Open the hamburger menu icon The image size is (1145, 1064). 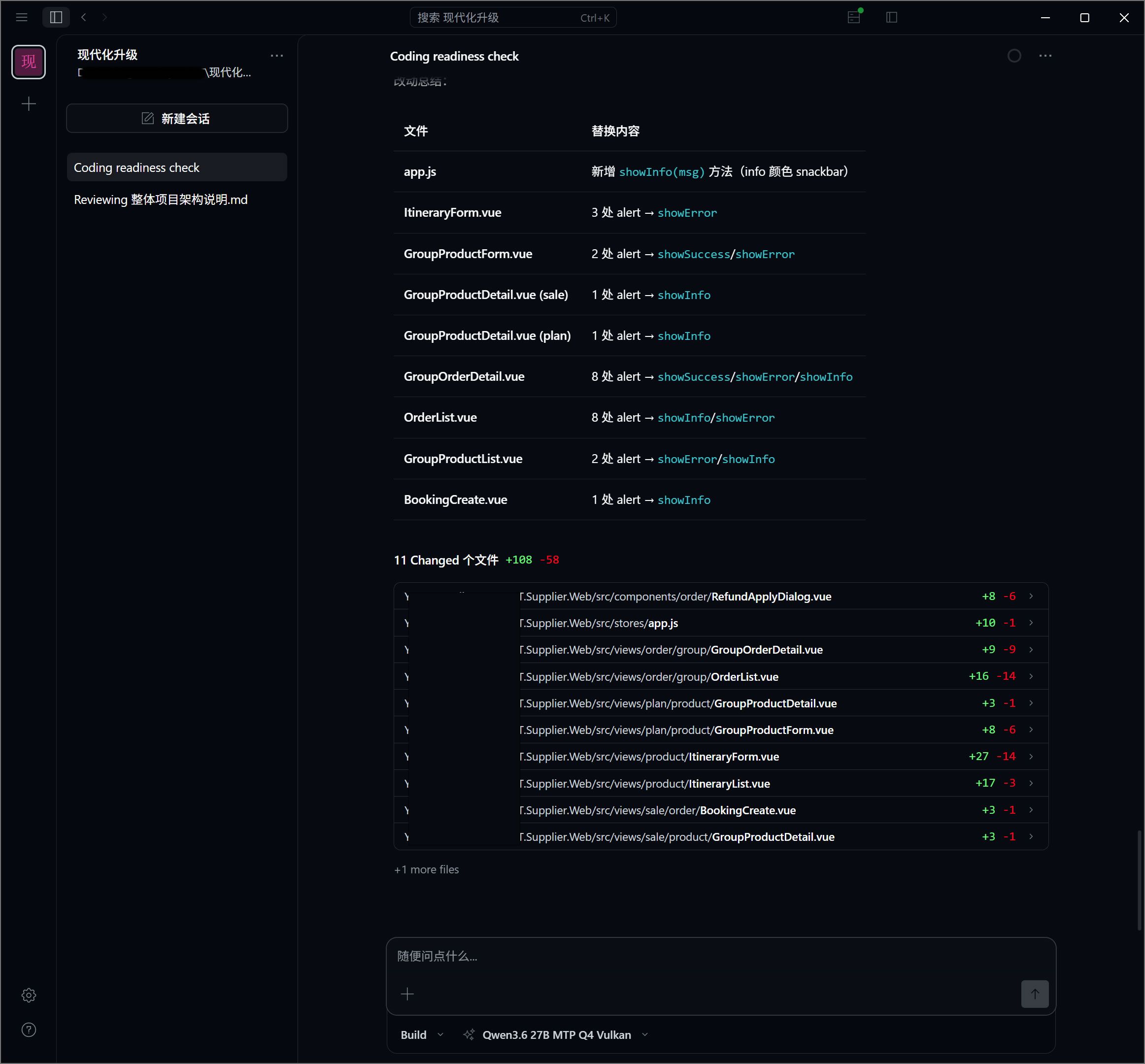click(22, 17)
